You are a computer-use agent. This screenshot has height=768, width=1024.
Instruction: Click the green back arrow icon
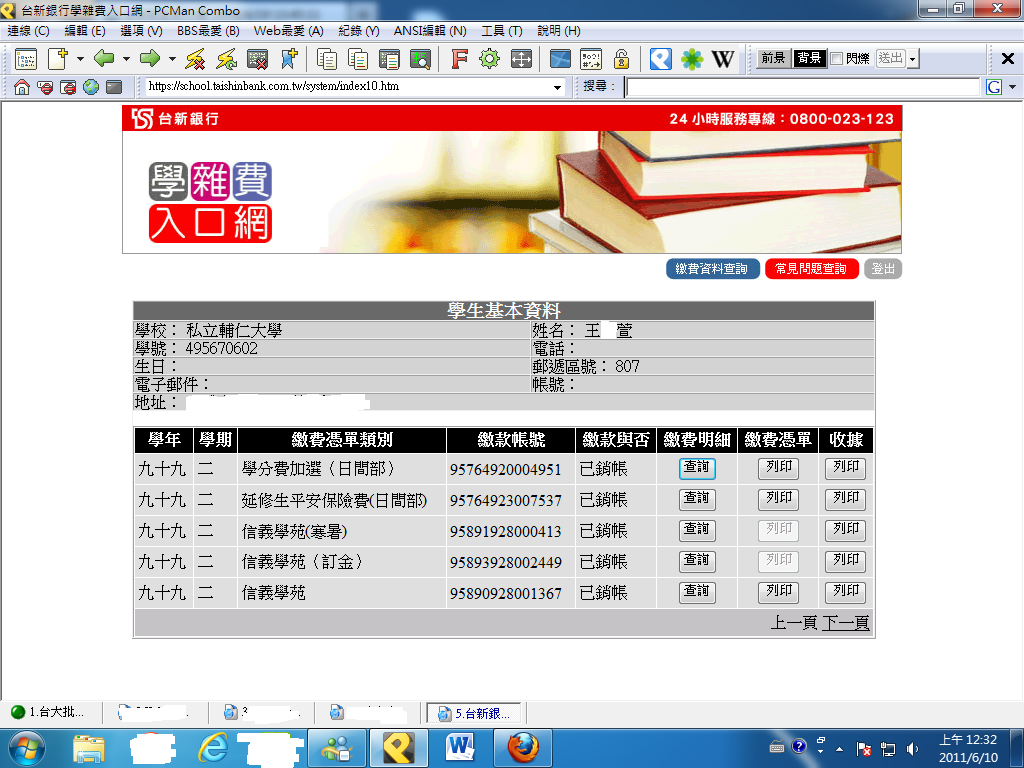pos(104,59)
